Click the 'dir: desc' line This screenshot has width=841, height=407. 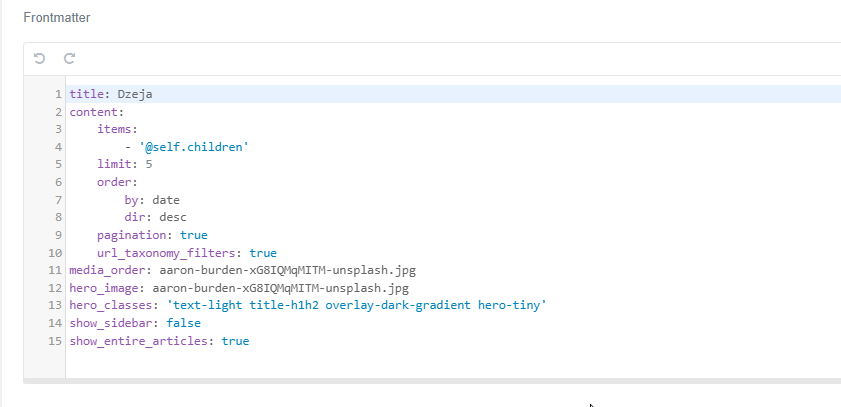pos(156,217)
